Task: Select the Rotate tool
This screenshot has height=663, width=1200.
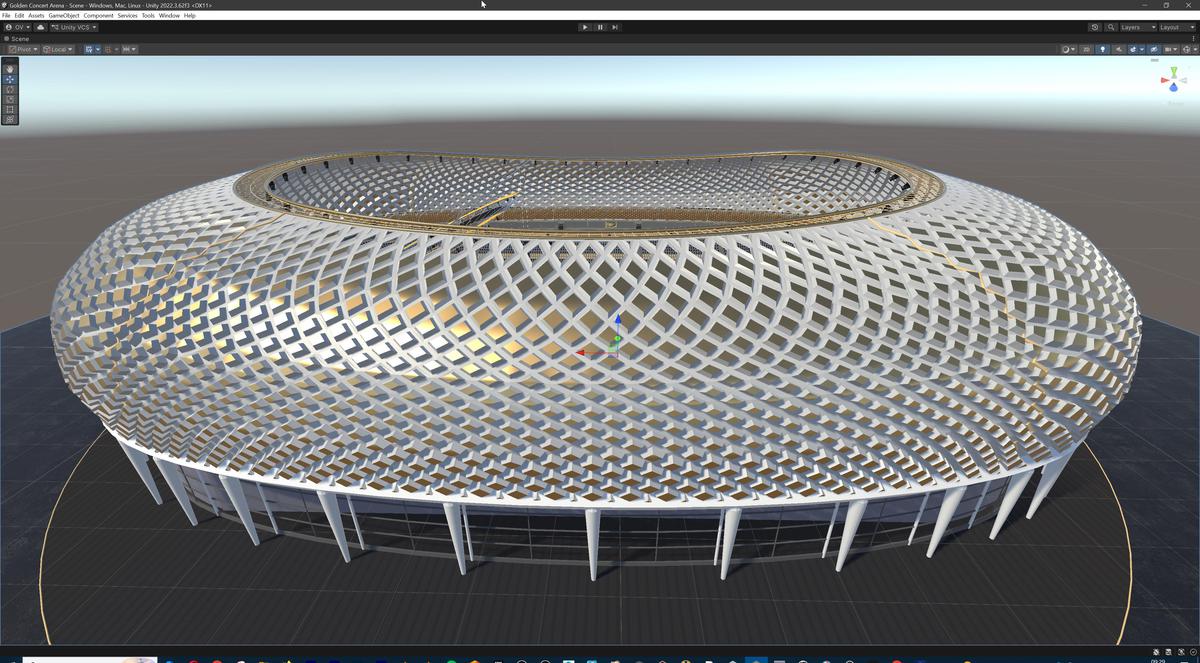Action: 10,89
